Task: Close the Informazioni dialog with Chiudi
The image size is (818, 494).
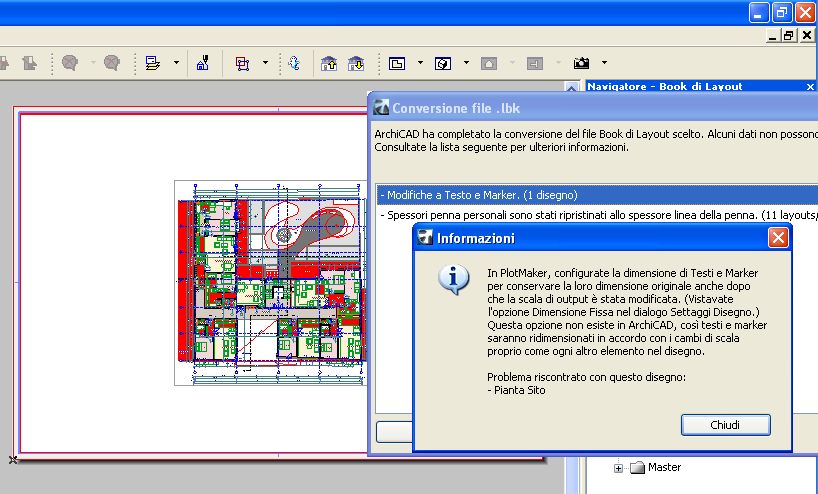Action: (x=725, y=425)
